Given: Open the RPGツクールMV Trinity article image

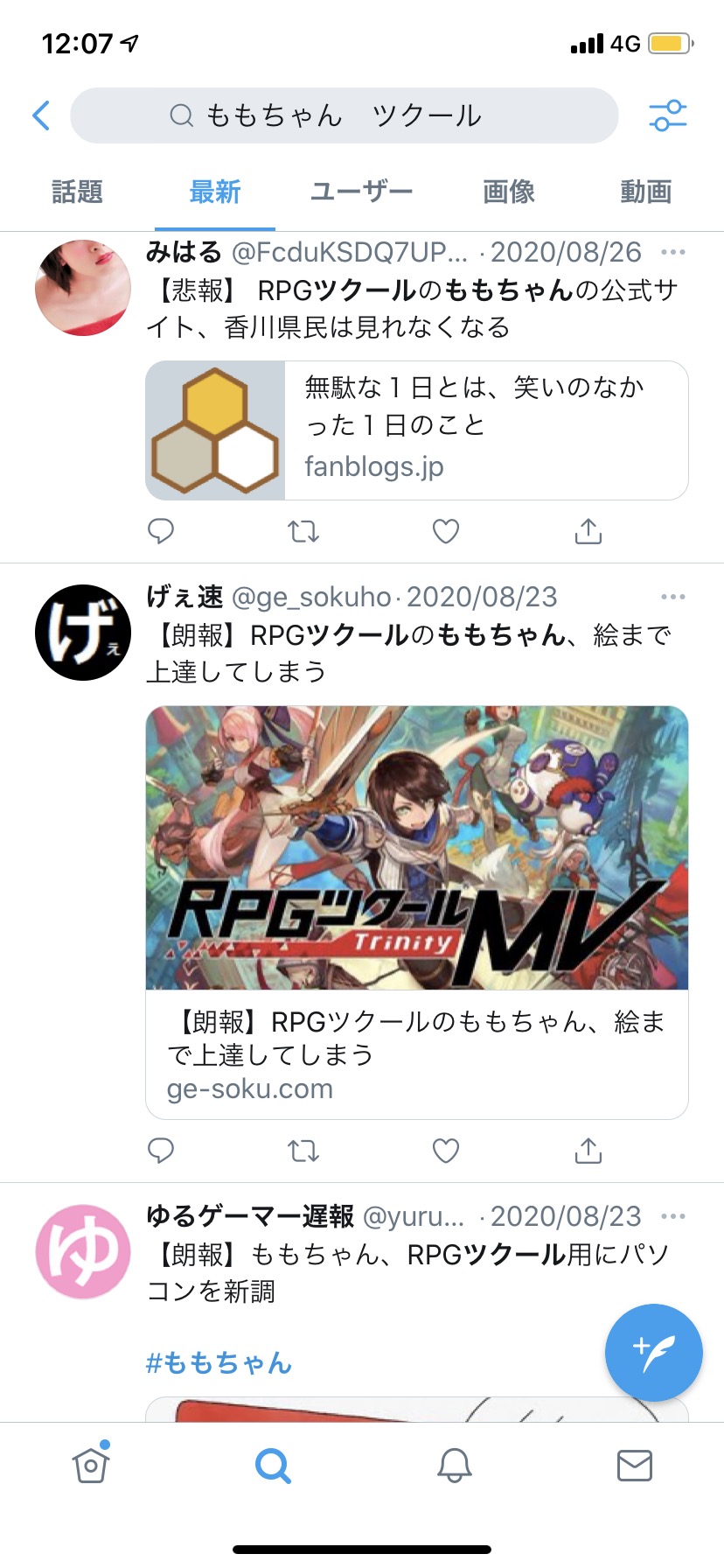Looking at the screenshot, I should click(x=417, y=848).
